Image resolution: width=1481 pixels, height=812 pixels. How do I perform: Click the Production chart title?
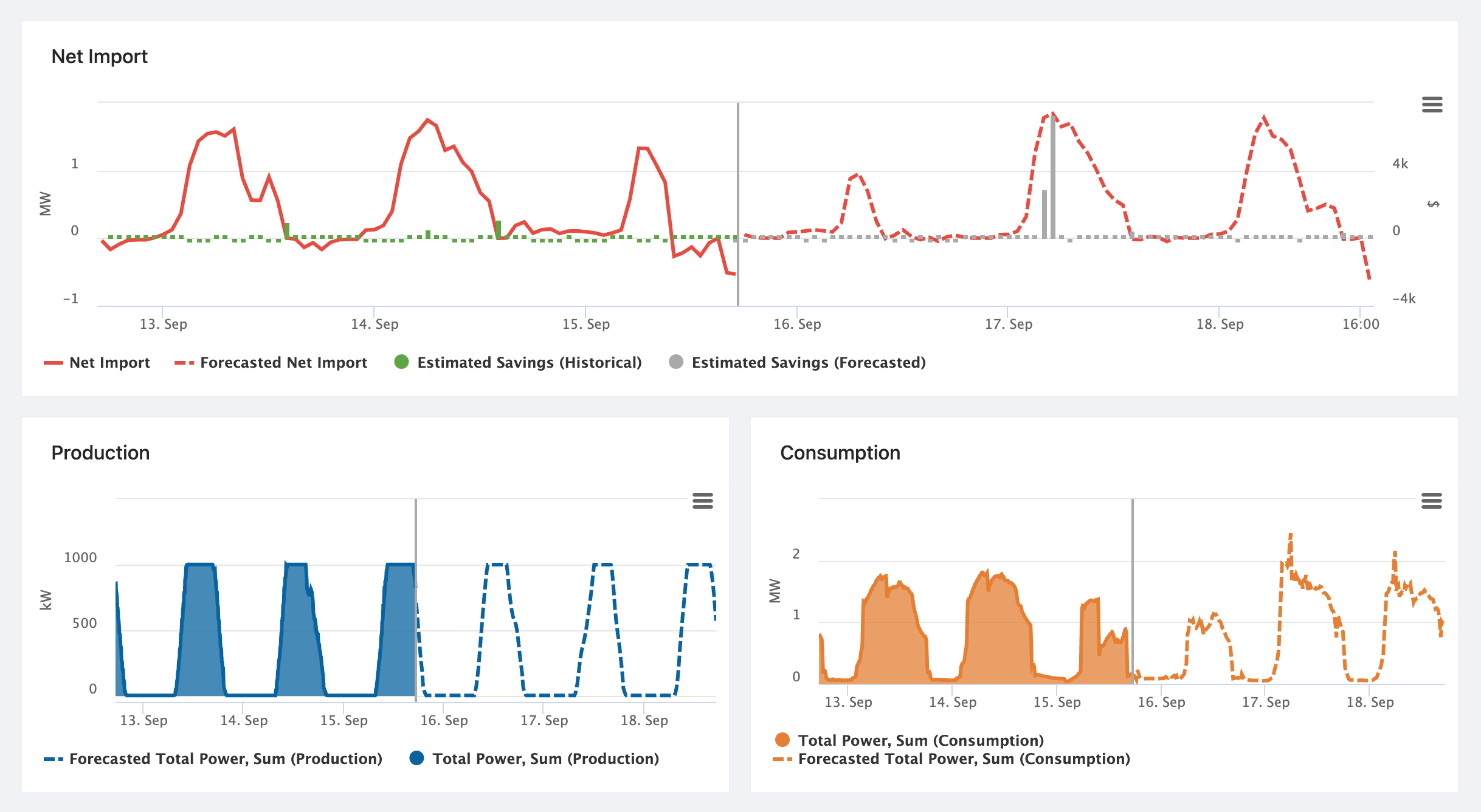[x=100, y=453]
